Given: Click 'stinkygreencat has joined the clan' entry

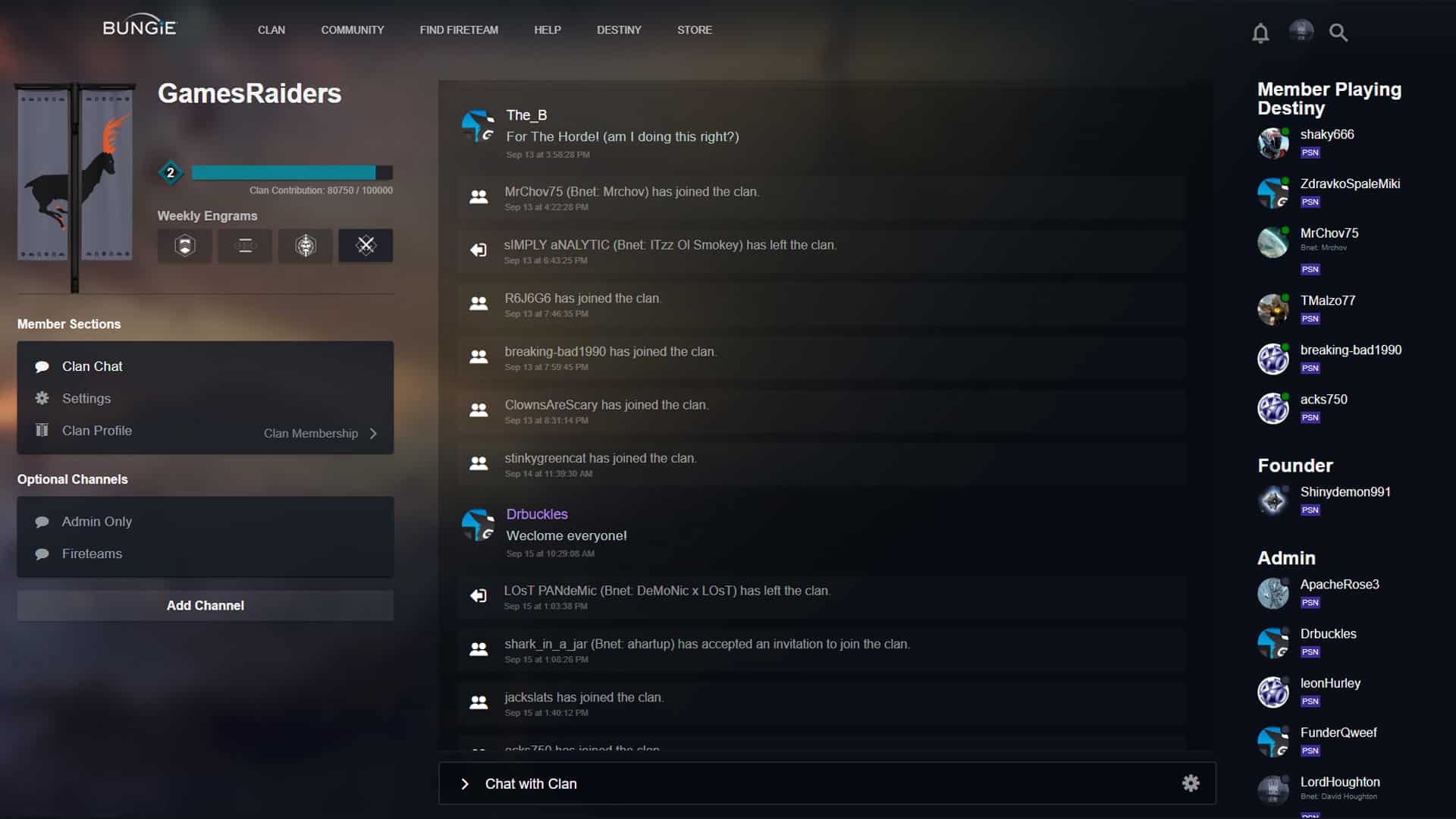Looking at the screenshot, I should 821,464.
